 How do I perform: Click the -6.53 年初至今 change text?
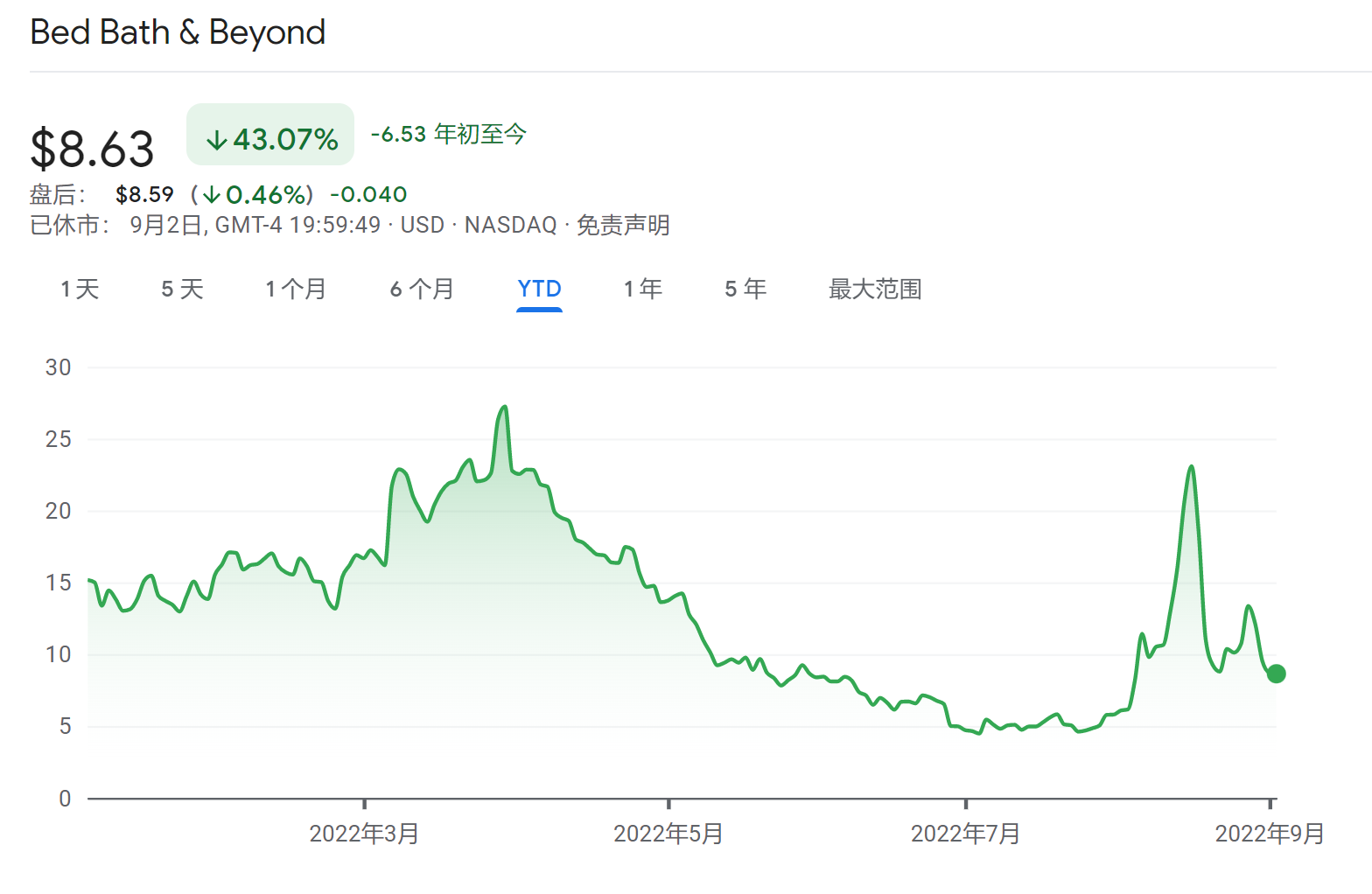click(448, 134)
